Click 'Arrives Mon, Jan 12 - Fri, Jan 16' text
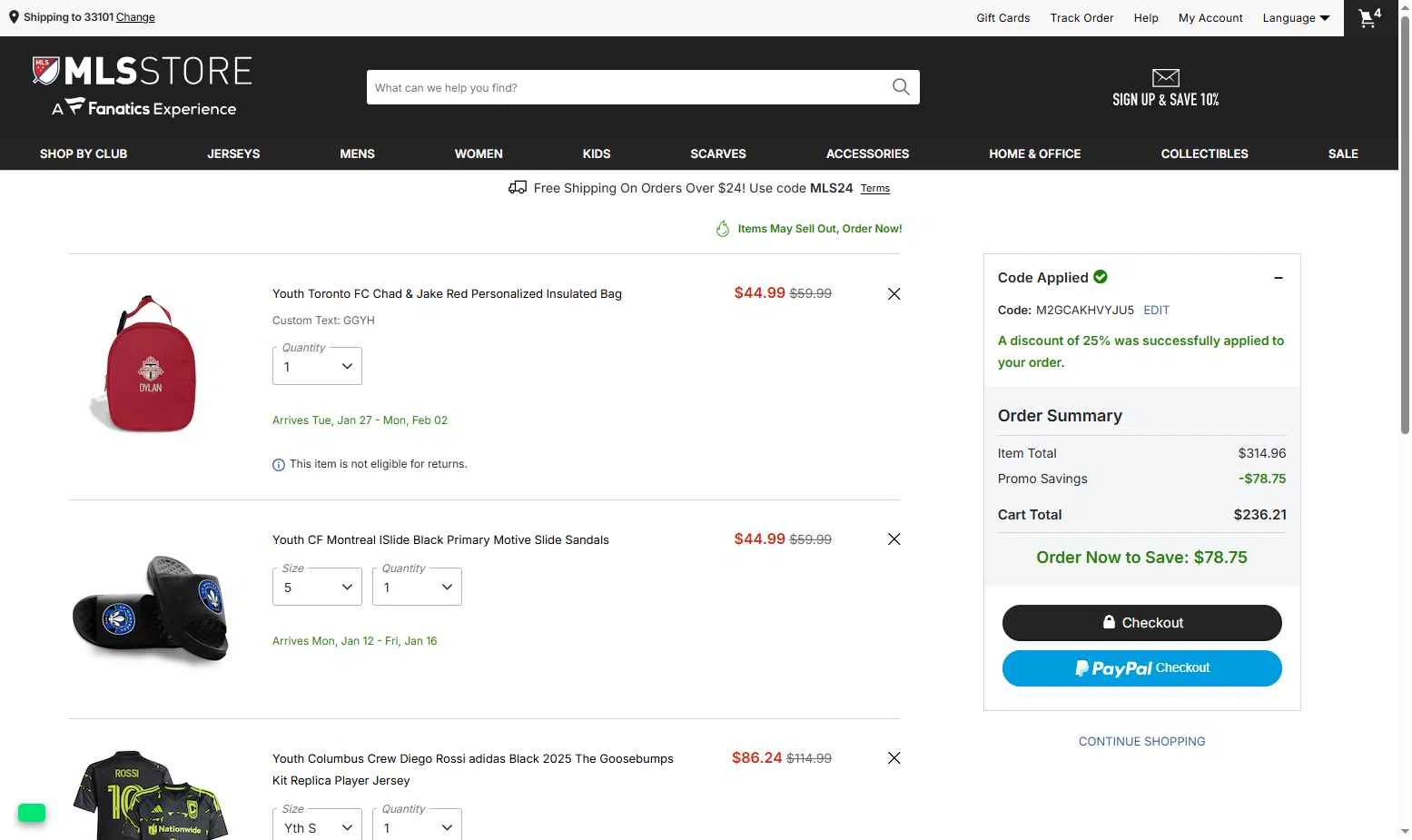 [x=354, y=641]
